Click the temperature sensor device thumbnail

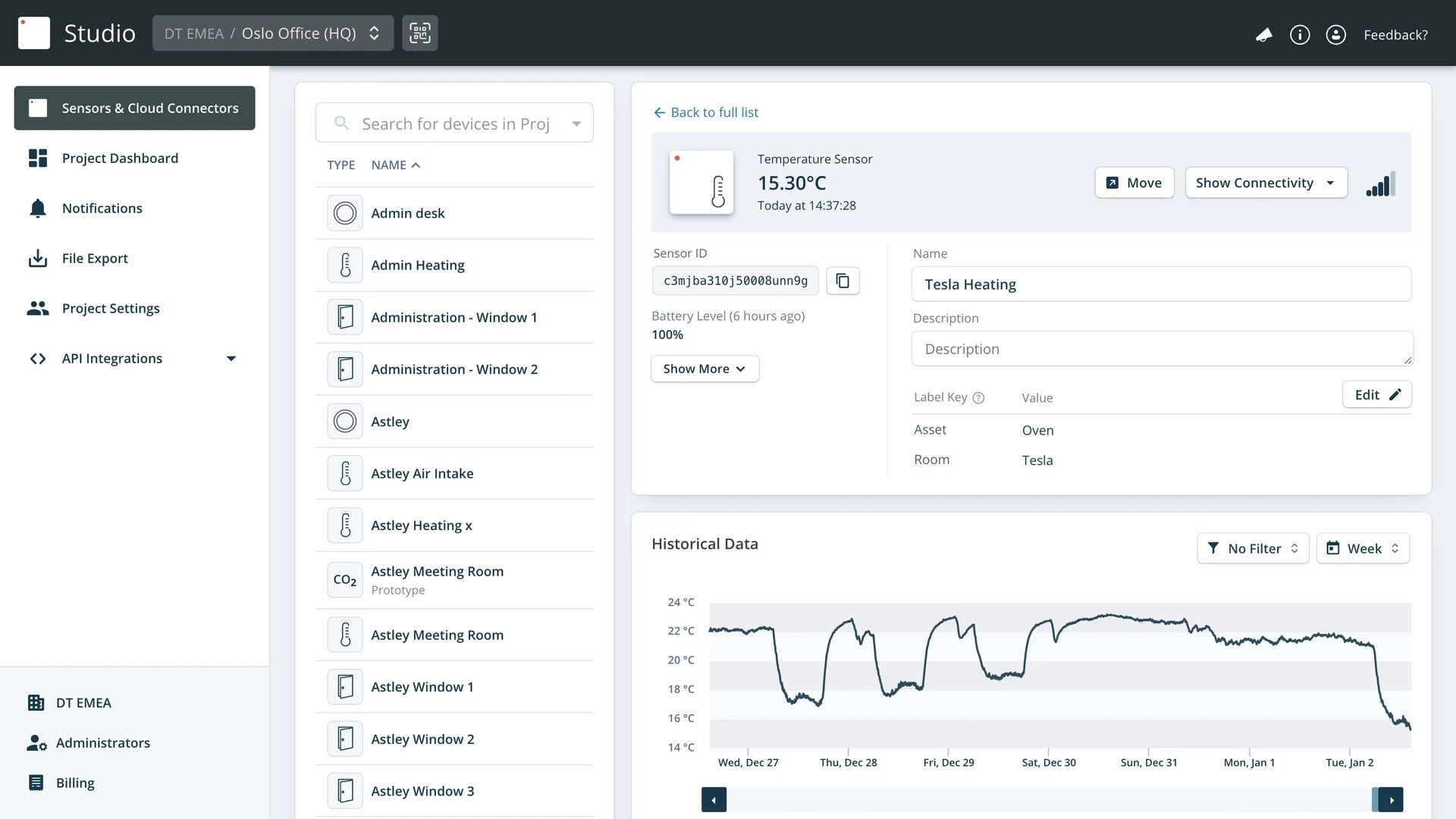(x=701, y=182)
